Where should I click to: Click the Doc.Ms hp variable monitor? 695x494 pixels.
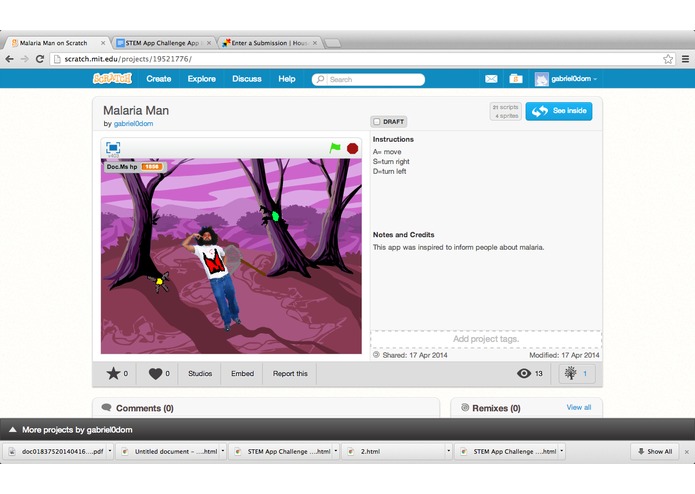135,167
